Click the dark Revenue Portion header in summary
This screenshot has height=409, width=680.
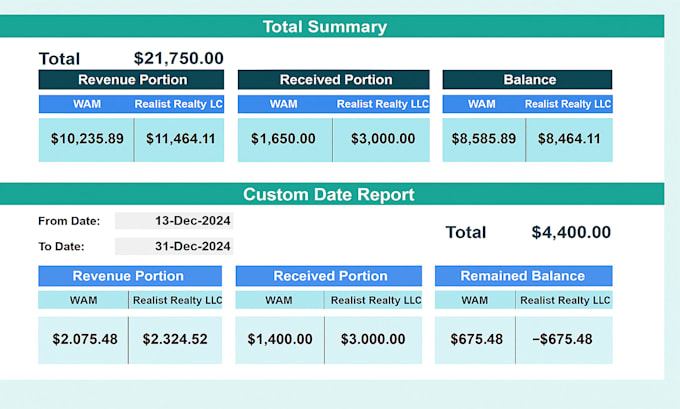(131, 80)
